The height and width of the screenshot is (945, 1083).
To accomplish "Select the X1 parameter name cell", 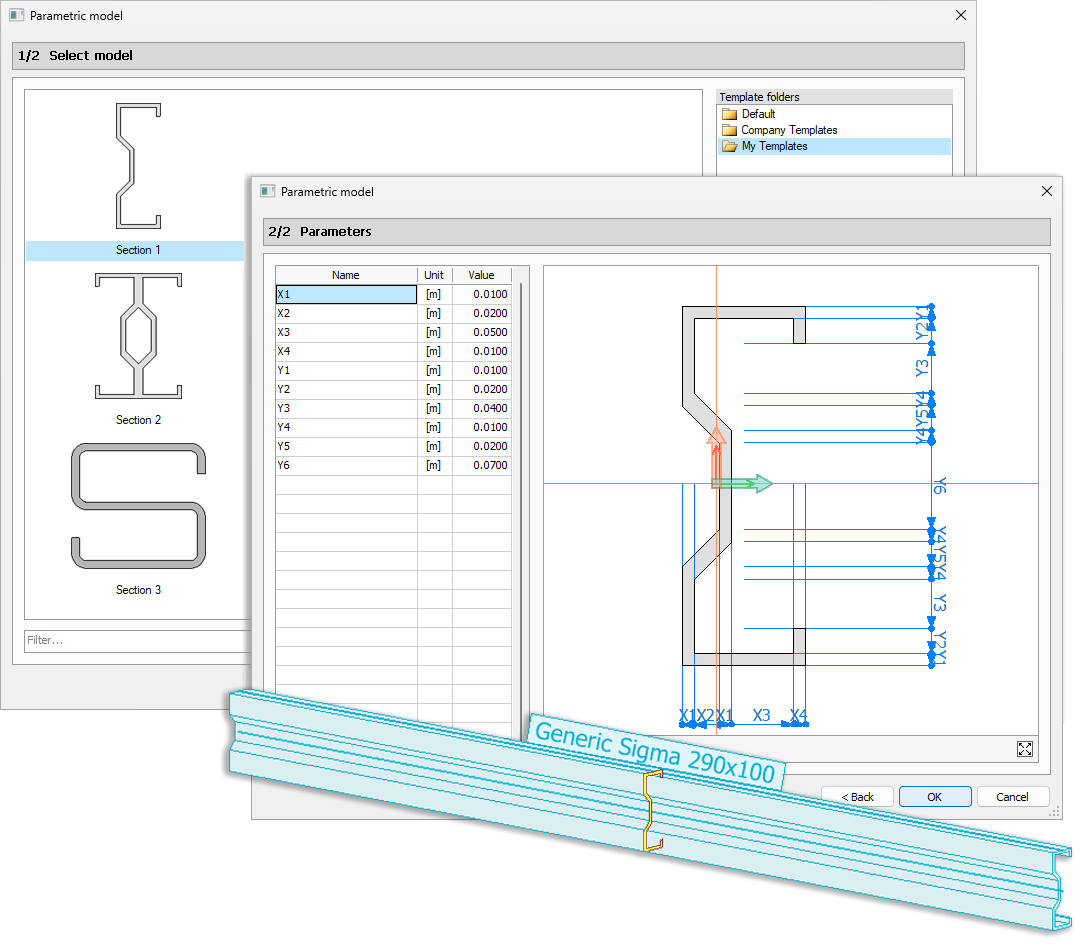I will (x=346, y=295).
